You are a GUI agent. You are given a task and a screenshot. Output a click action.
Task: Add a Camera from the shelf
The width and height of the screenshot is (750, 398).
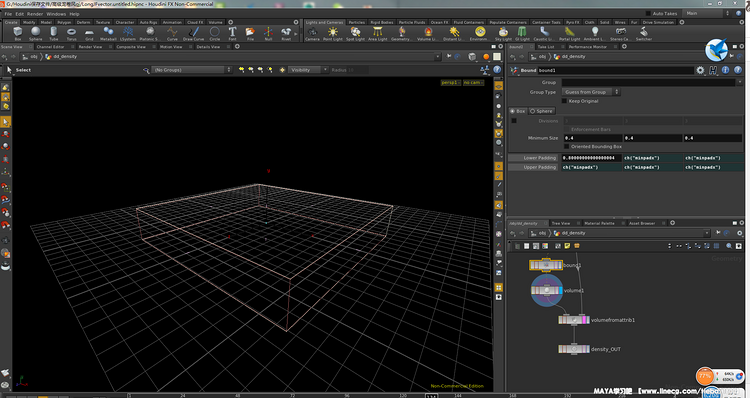pyautogui.click(x=312, y=33)
